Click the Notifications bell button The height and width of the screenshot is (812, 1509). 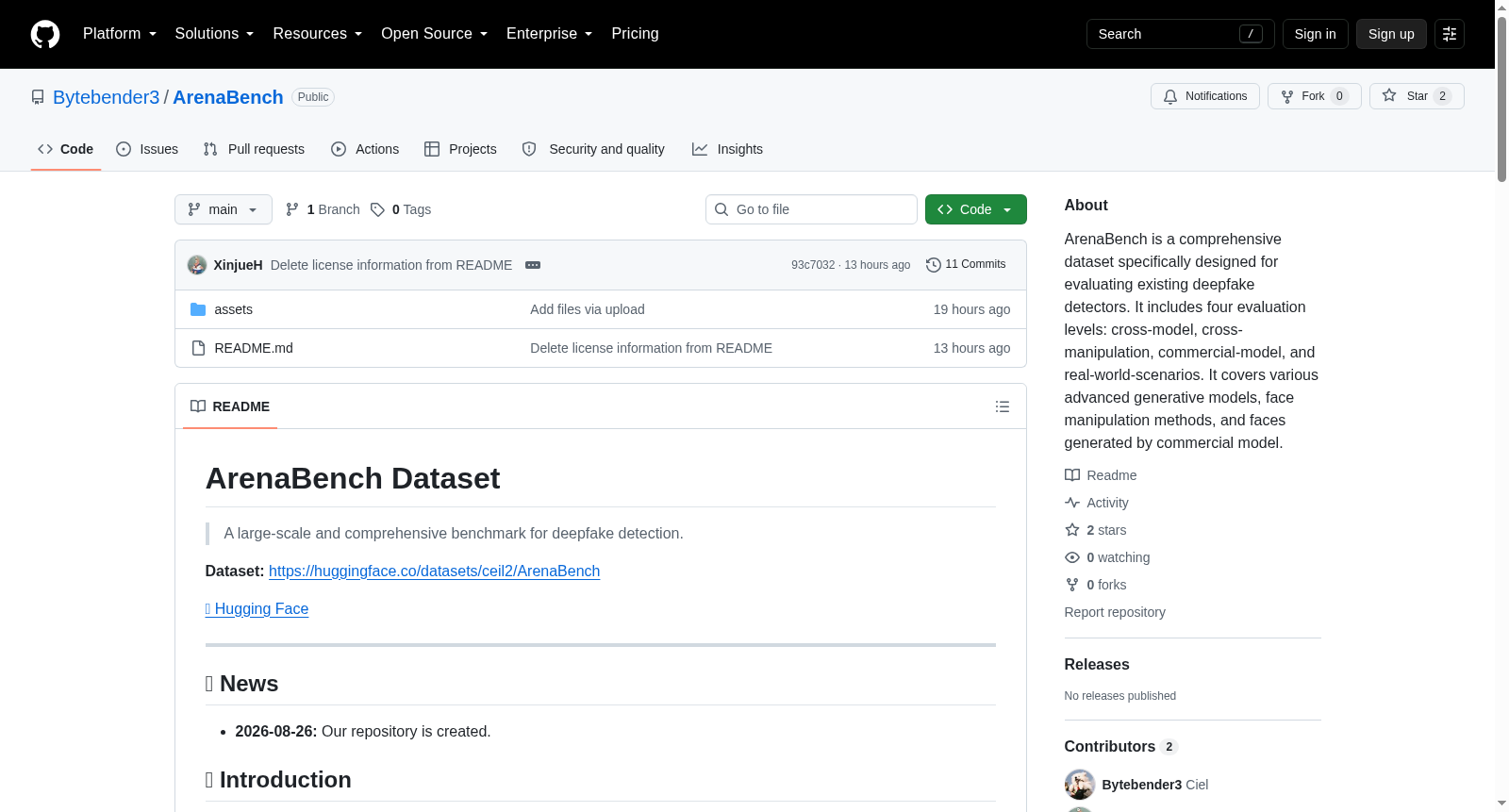pyautogui.click(x=1205, y=96)
